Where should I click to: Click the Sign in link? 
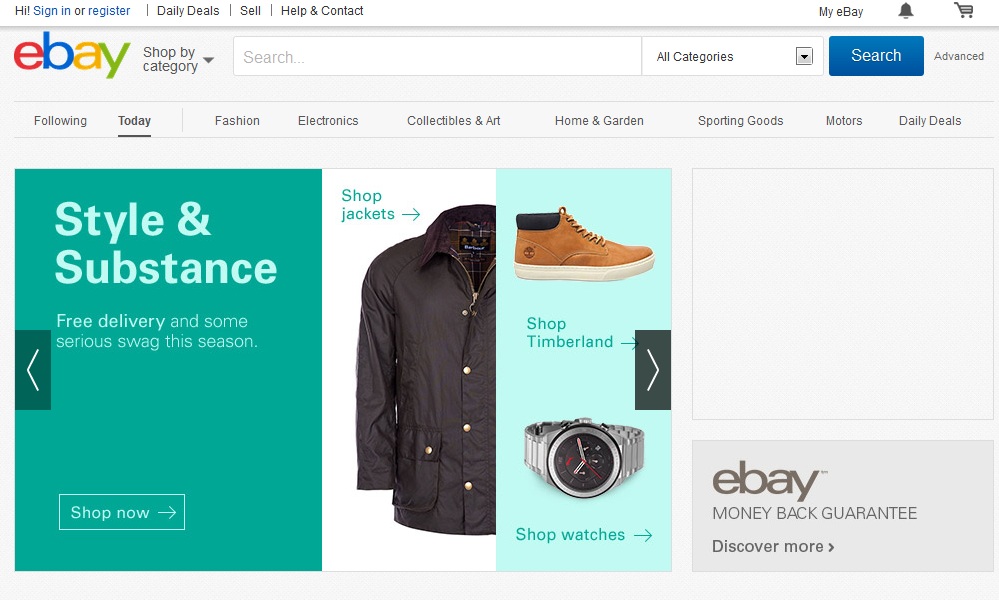(x=52, y=11)
